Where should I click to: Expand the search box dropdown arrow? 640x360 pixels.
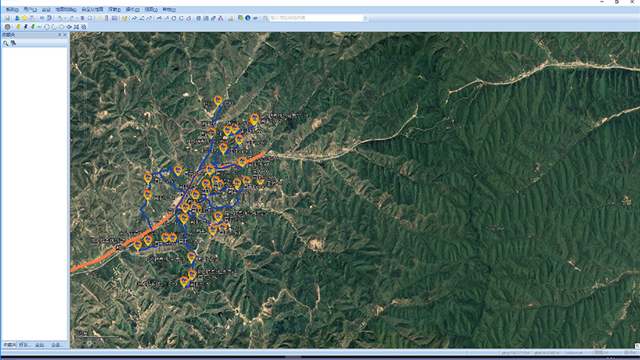[365, 18]
